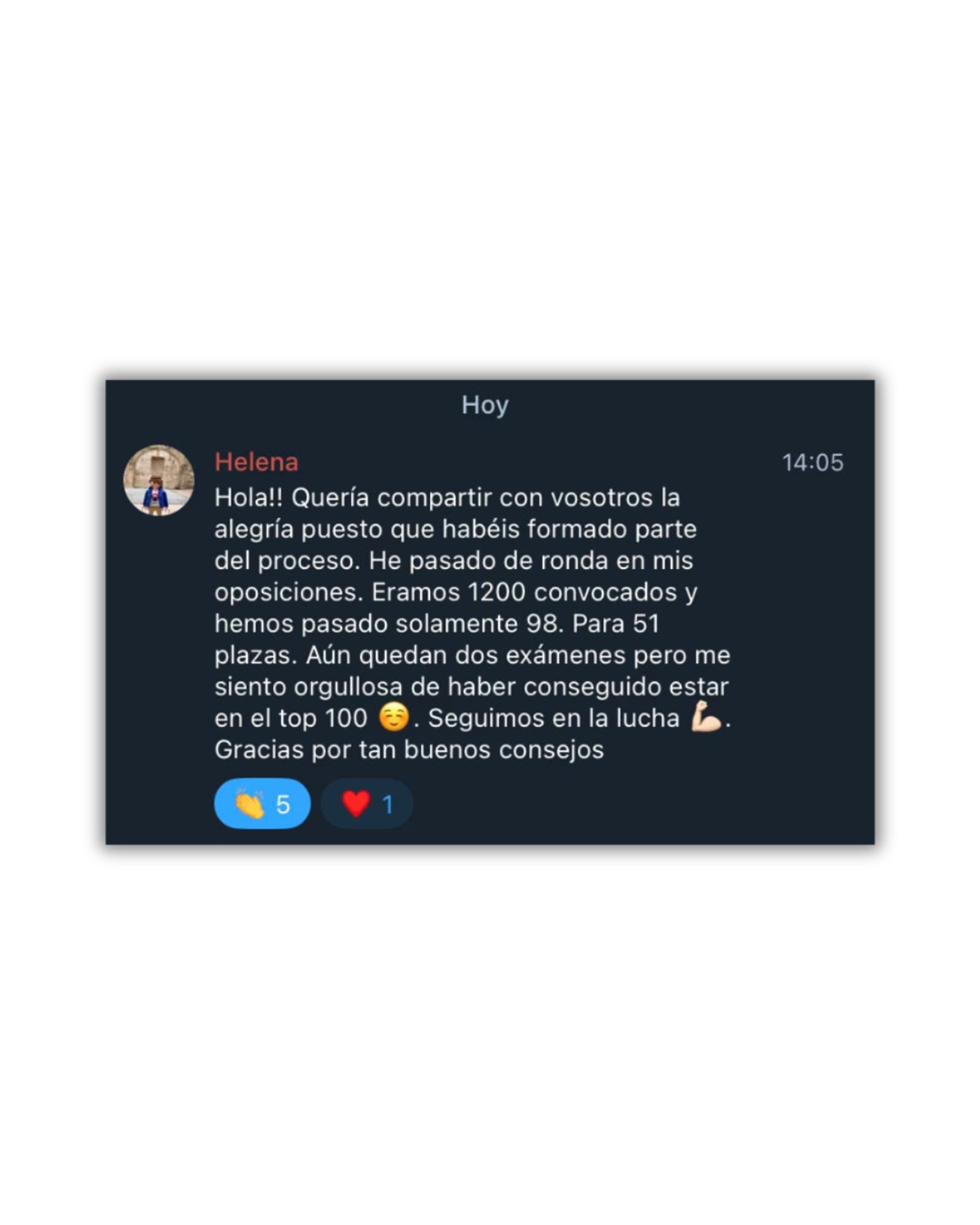Click the clap reaction count 5
Viewport: 980px width, 1225px height.
click(x=283, y=804)
